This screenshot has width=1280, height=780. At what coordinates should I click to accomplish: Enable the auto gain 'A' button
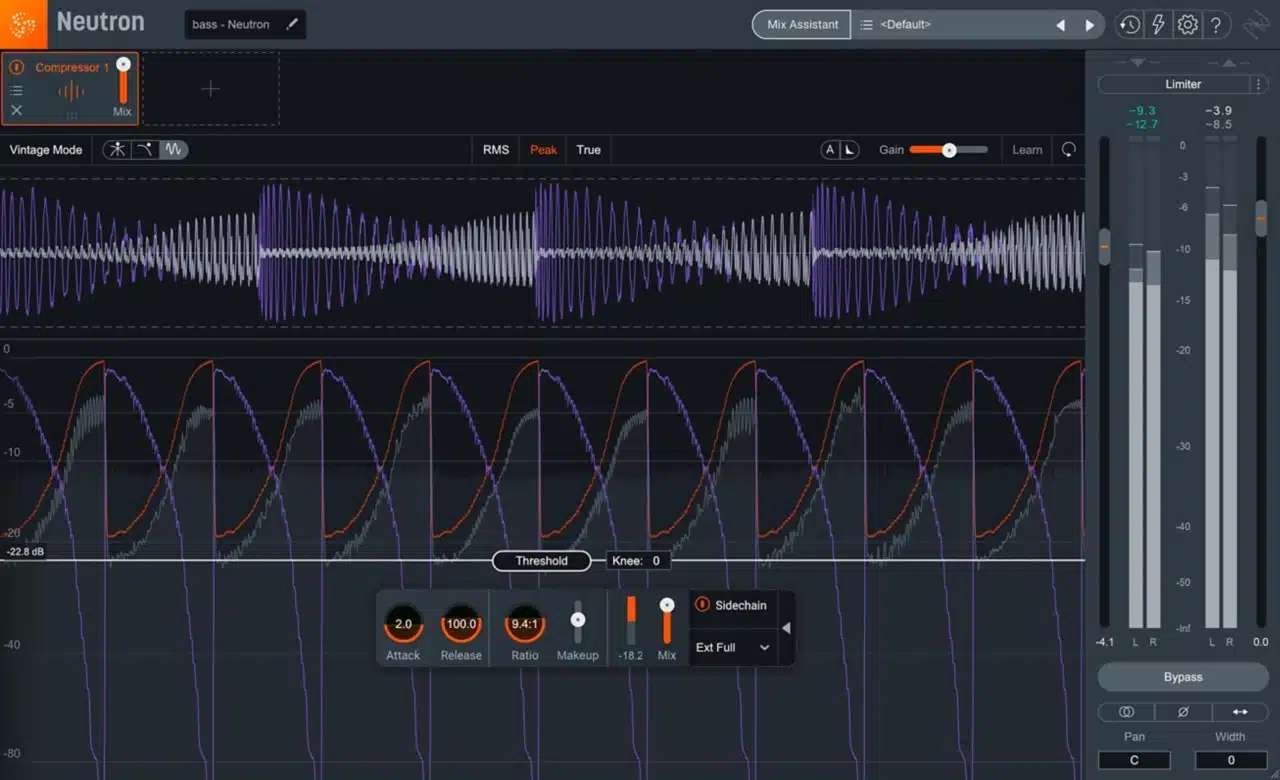click(830, 150)
